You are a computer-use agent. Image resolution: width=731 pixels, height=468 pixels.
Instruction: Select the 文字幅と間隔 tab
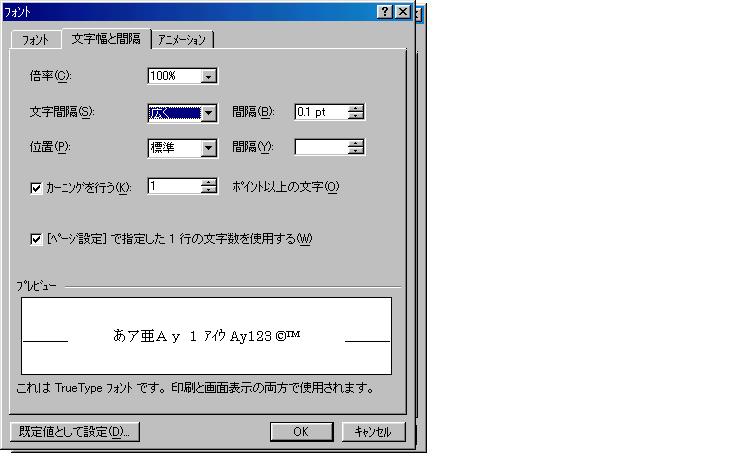(106, 39)
